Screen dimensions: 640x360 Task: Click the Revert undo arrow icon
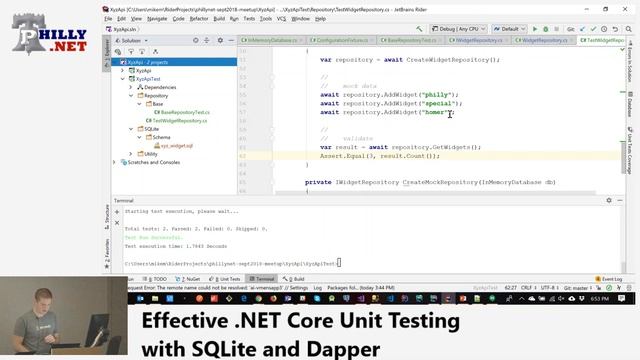point(615,29)
